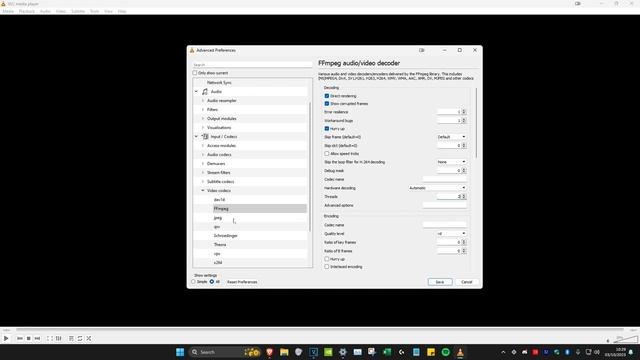Image resolution: width=640 pixels, height=360 pixels.
Task: Click the preferences Search field
Action: (x=252, y=64)
